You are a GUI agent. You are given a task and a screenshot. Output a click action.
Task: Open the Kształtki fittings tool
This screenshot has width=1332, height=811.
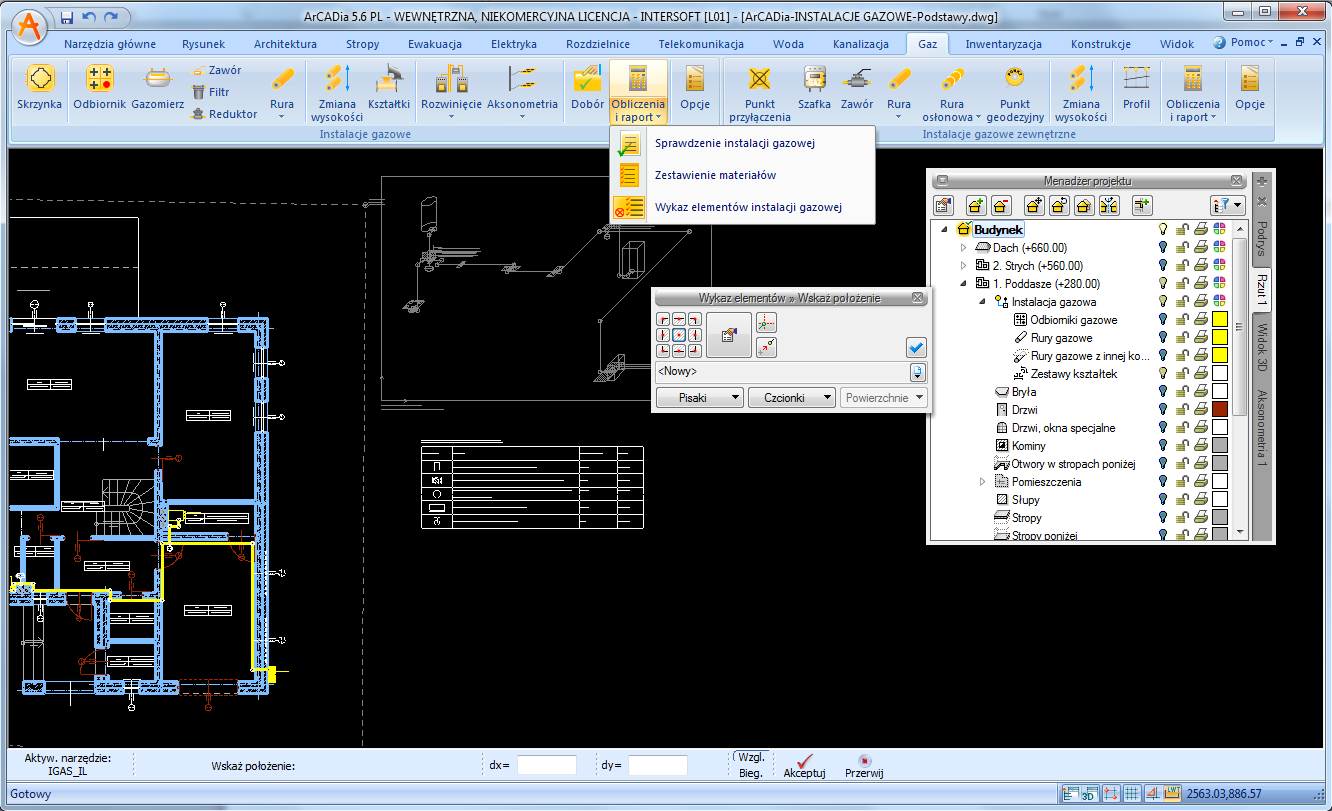pos(389,88)
